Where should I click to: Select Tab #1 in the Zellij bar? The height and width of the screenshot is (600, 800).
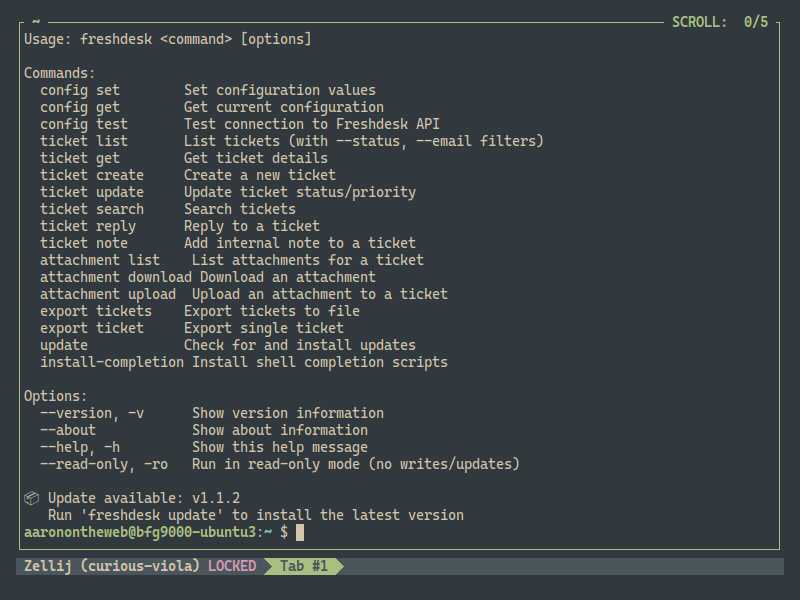tap(304, 566)
